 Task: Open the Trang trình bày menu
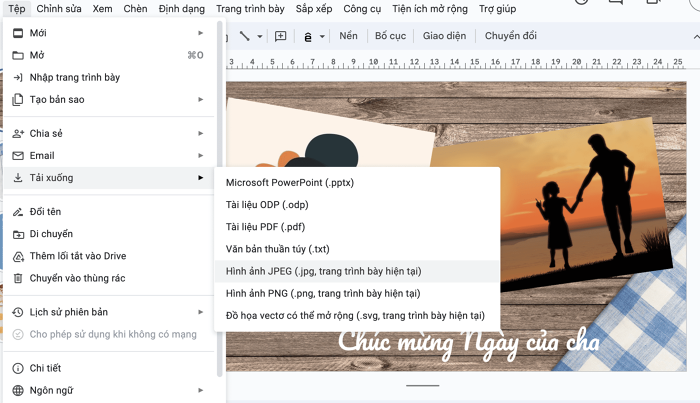click(x=250, y=8)
